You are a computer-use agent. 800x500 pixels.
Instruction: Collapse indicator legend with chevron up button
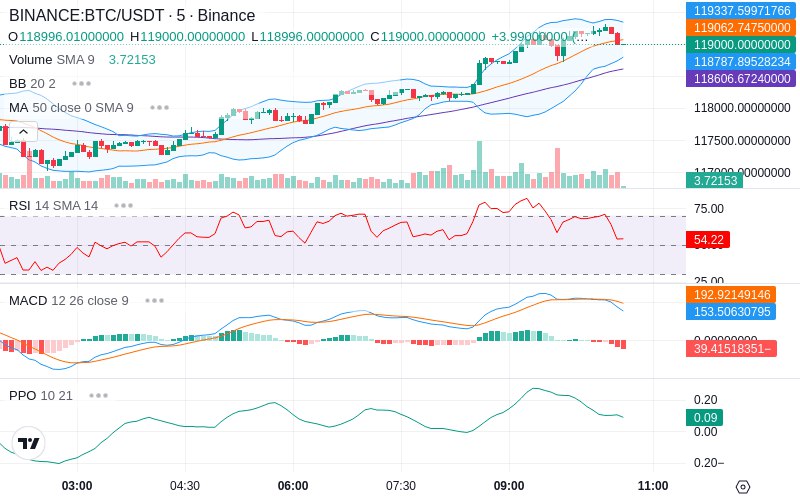tap(23, 132)
